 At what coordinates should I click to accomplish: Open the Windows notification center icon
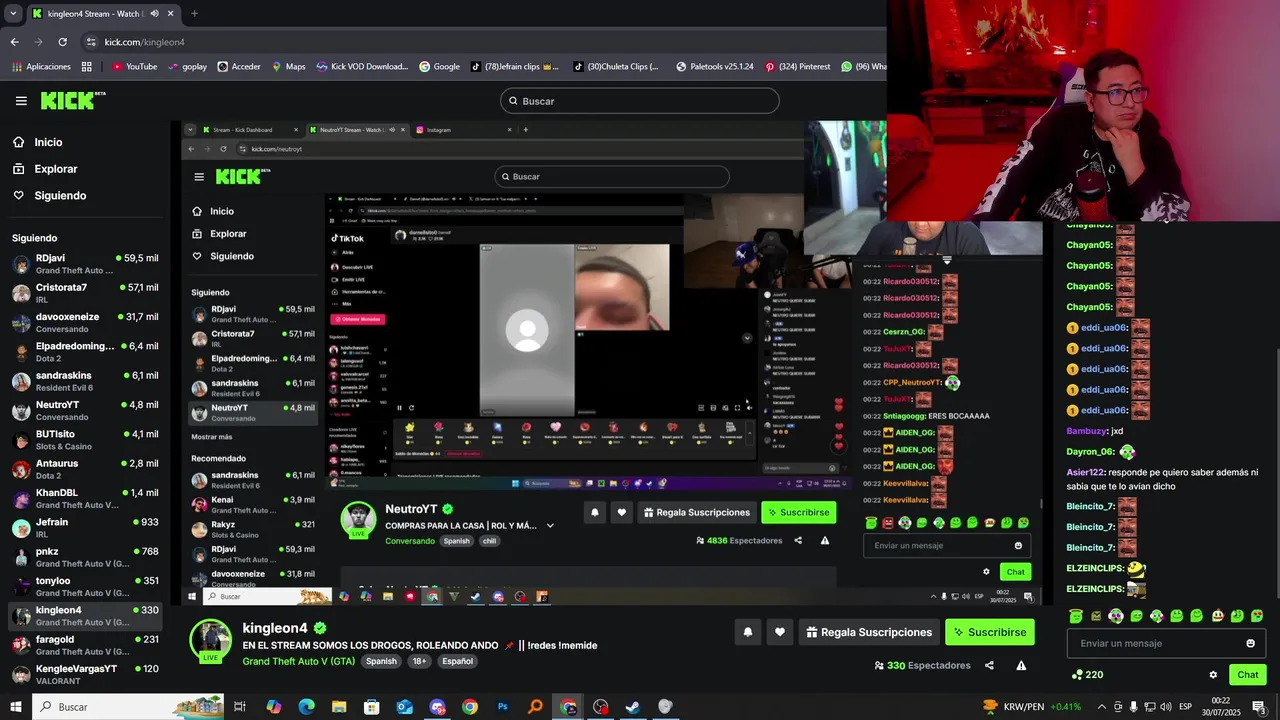1259,707
